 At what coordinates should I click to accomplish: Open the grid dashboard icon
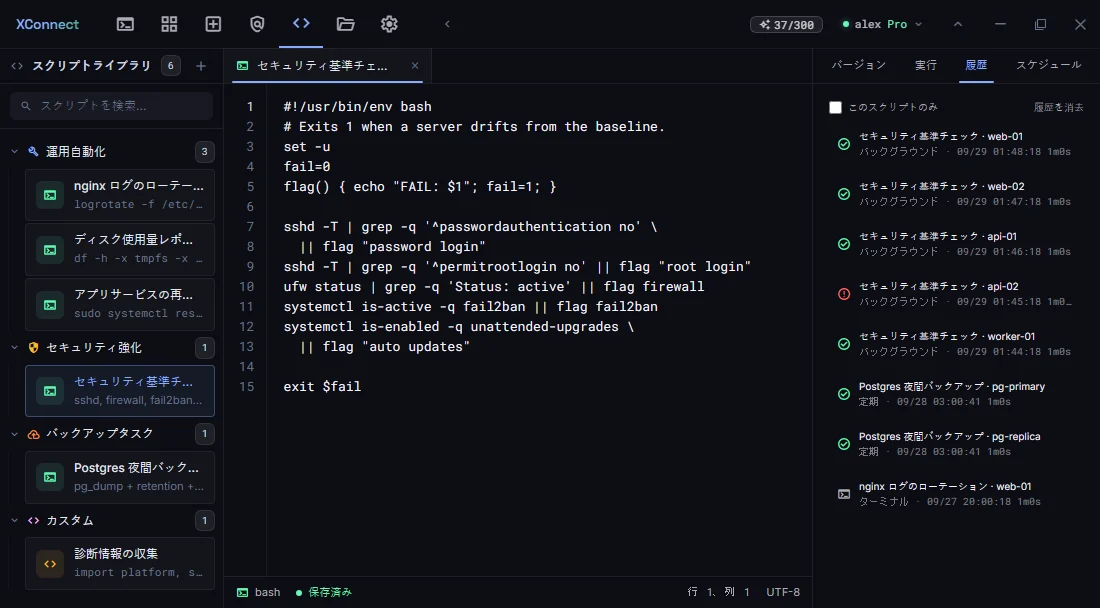pyautogui.click(x=169, y=24)
